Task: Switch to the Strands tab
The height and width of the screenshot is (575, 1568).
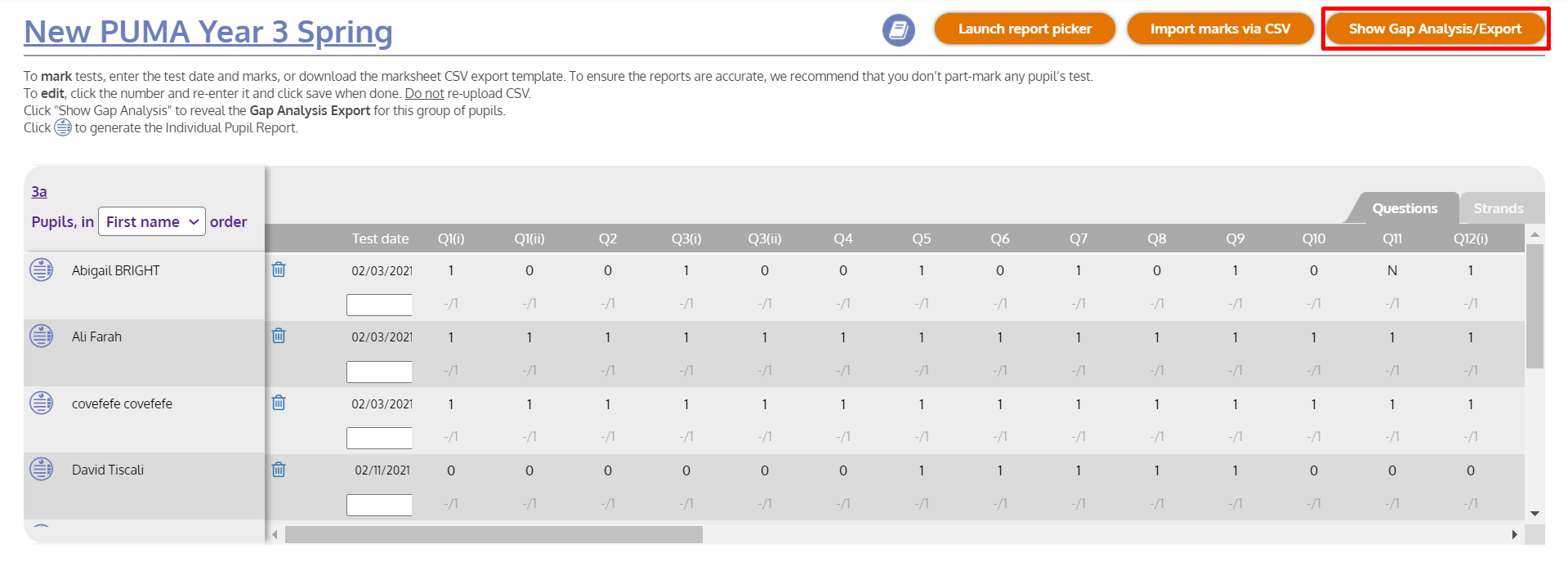Action: pos(1498,208)
